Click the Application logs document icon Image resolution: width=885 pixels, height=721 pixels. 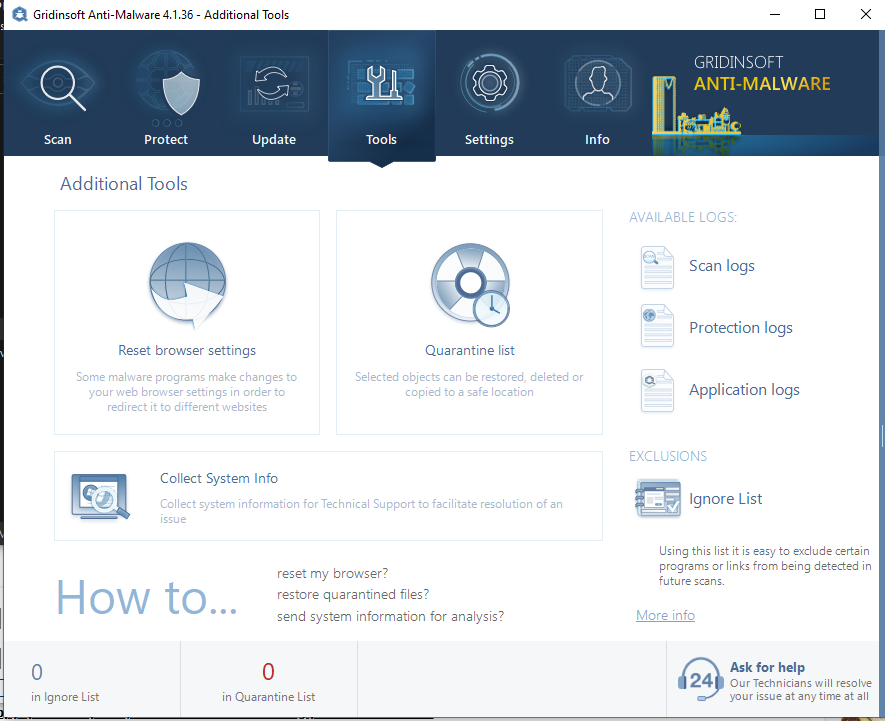(x=657, y=390)
